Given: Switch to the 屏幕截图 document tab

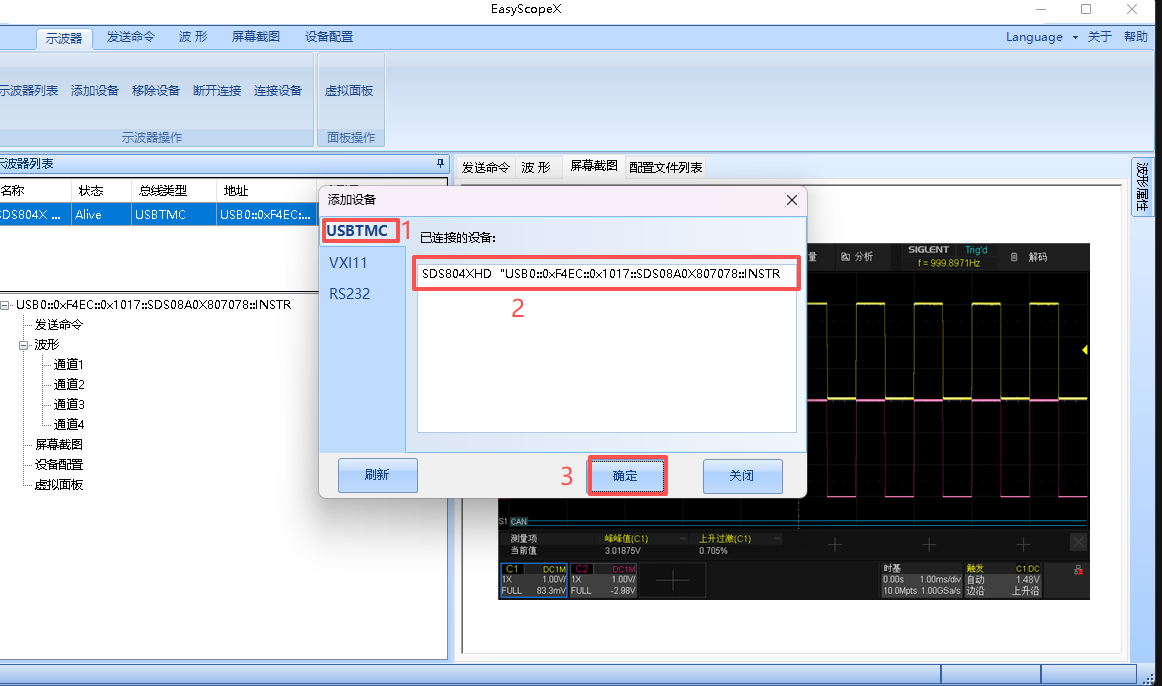Looking at the screenshot, I should [x=594, y=166].
